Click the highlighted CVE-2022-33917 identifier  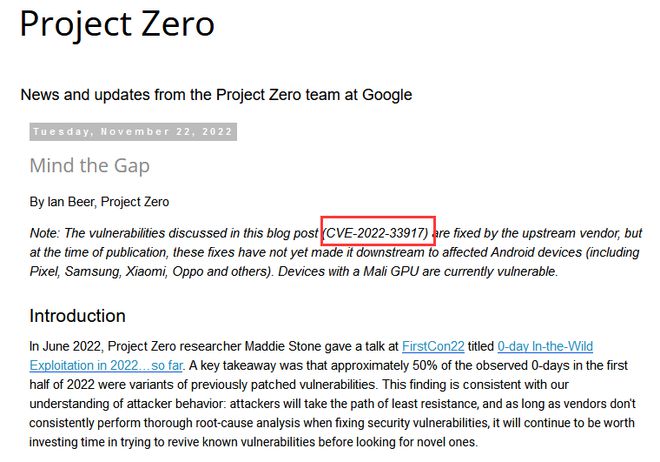(x=377, y=233)
